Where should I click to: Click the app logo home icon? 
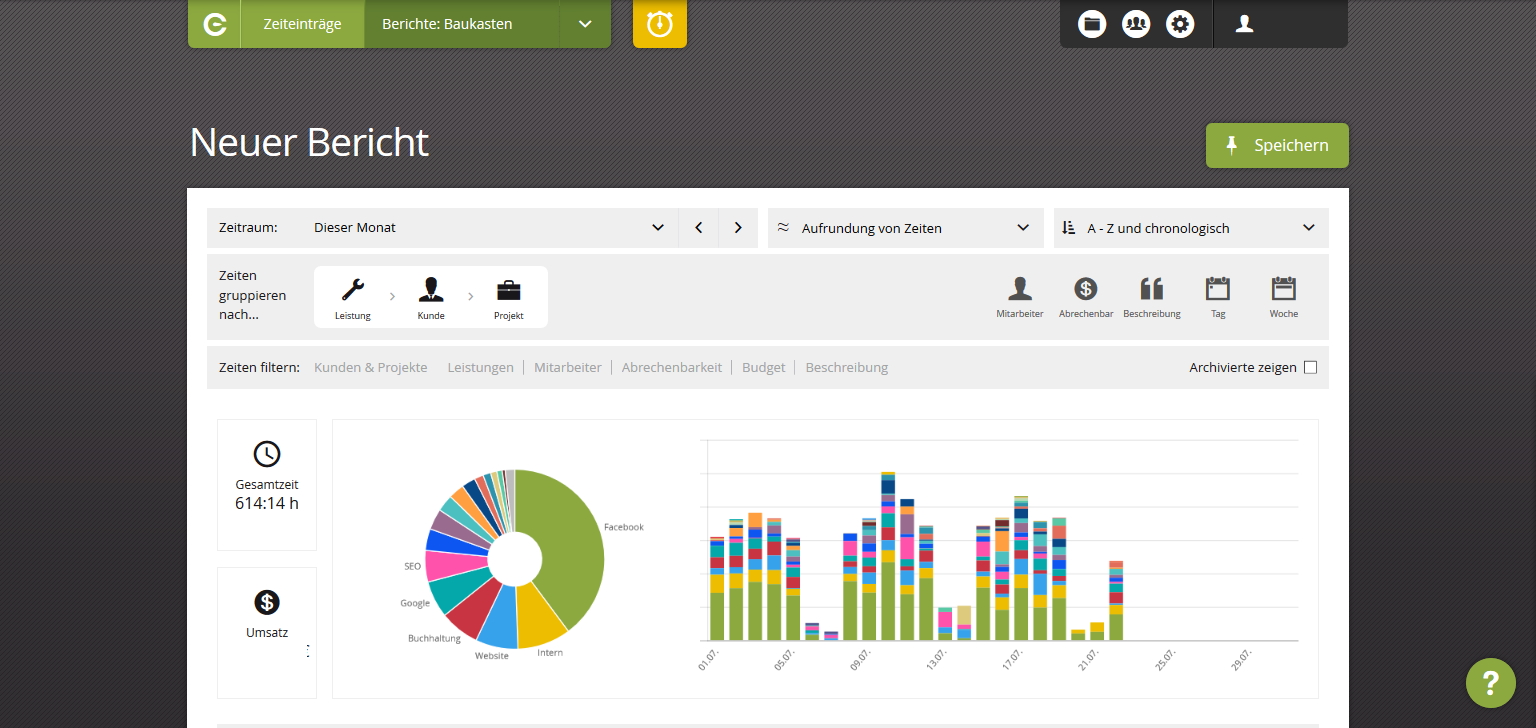(214, 24)
